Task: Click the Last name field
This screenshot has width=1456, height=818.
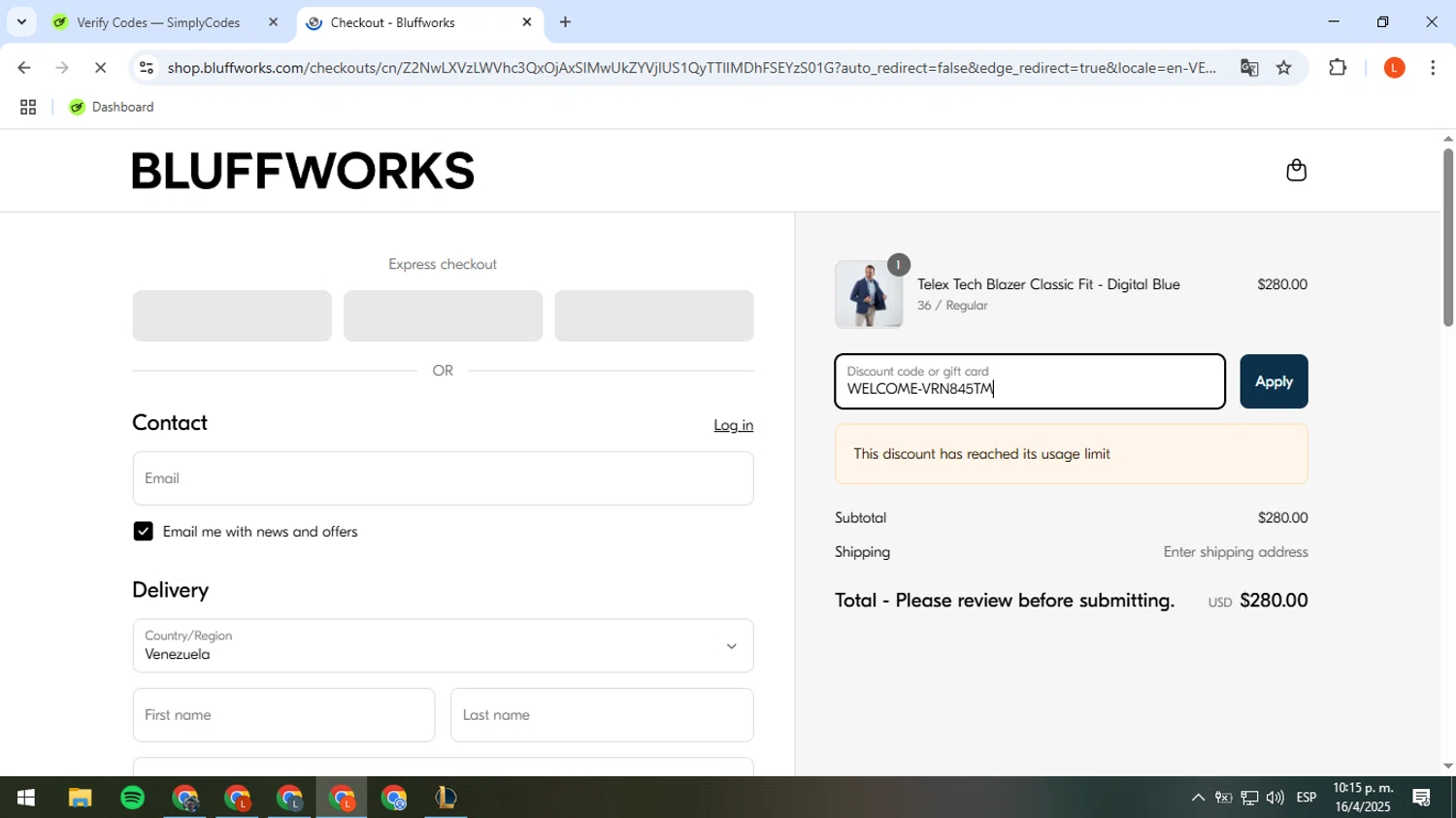Action: pos(602,715)
